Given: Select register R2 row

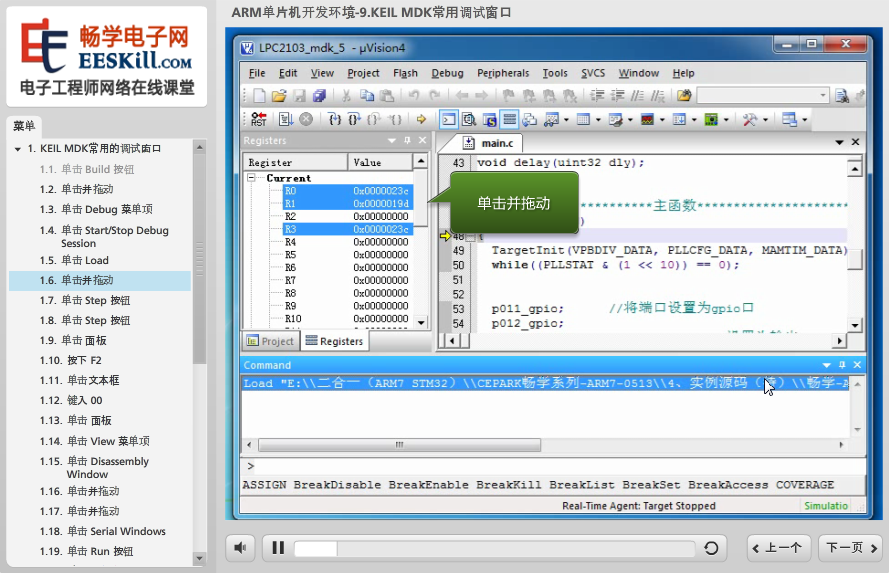Looking at the screenshot, I should (347, 217).
